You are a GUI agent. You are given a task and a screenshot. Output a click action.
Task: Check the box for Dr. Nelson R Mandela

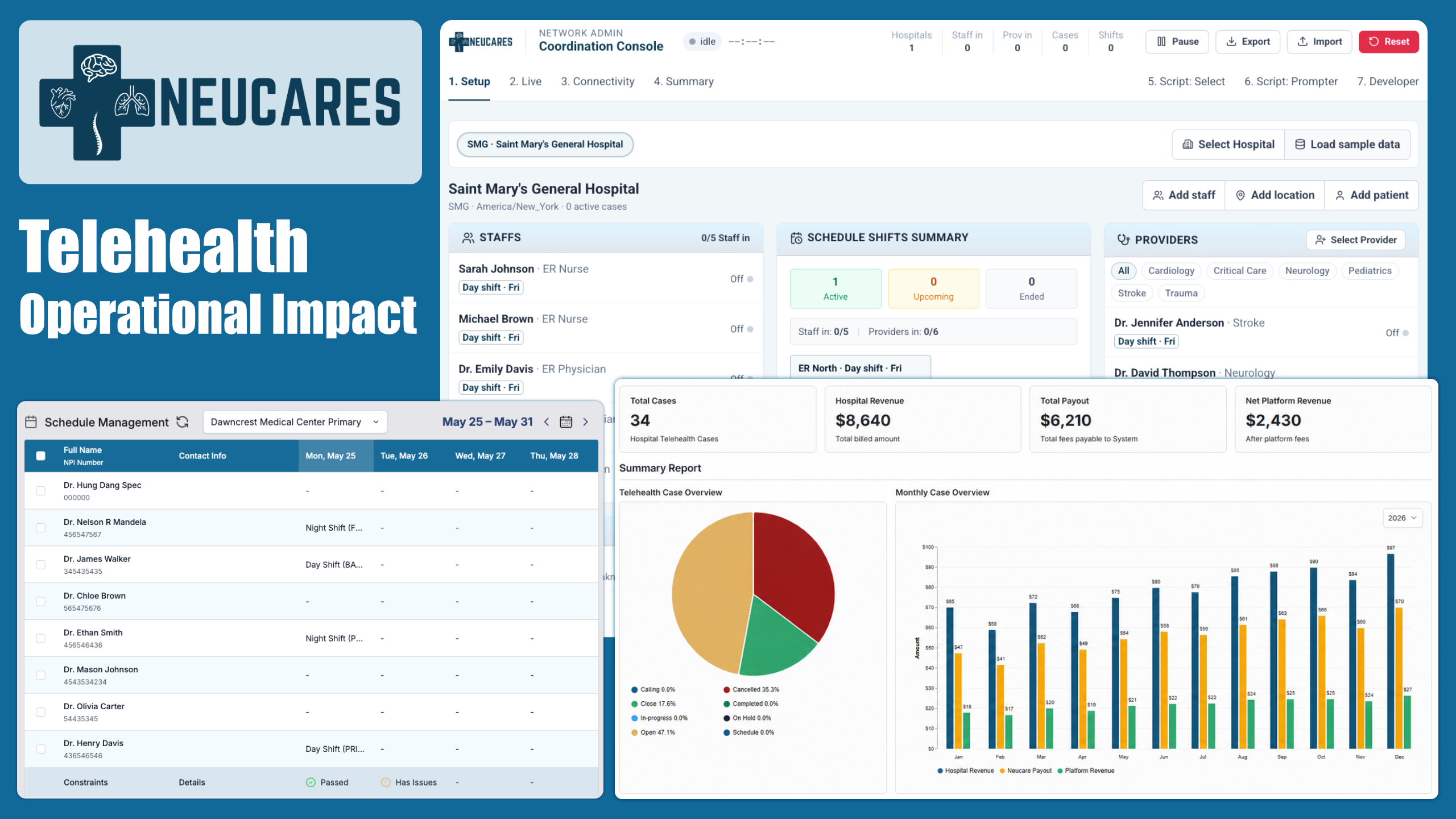(x=40, y=528)
